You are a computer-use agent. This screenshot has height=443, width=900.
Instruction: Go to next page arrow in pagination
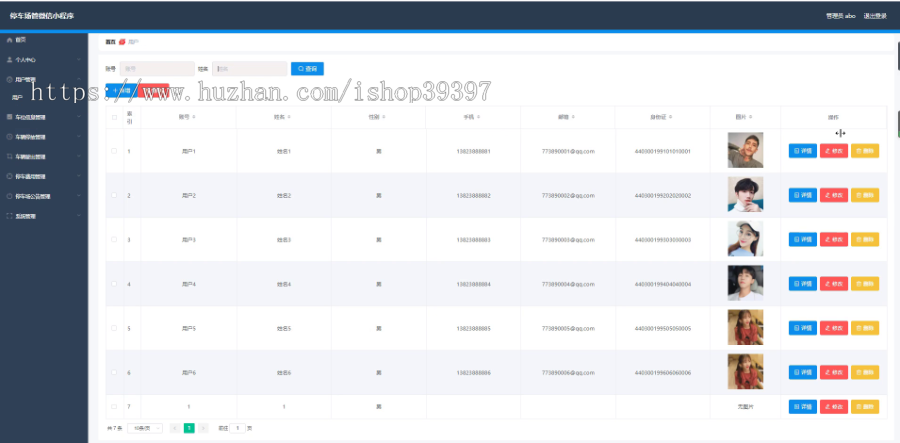click(203, 428)
